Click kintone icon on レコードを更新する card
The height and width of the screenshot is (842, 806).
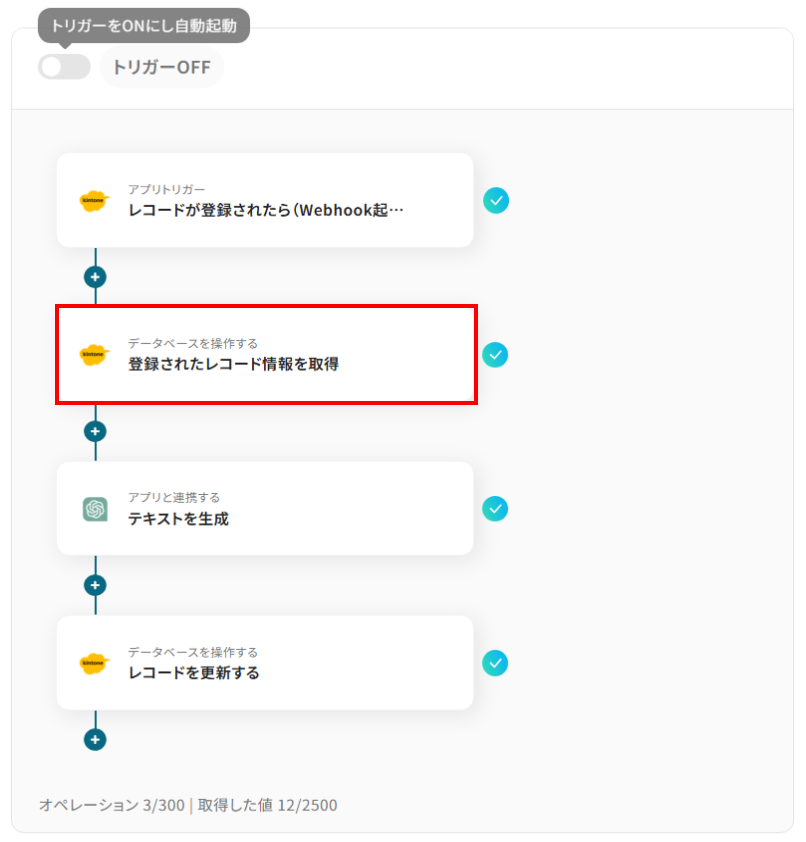click(94, 663)
